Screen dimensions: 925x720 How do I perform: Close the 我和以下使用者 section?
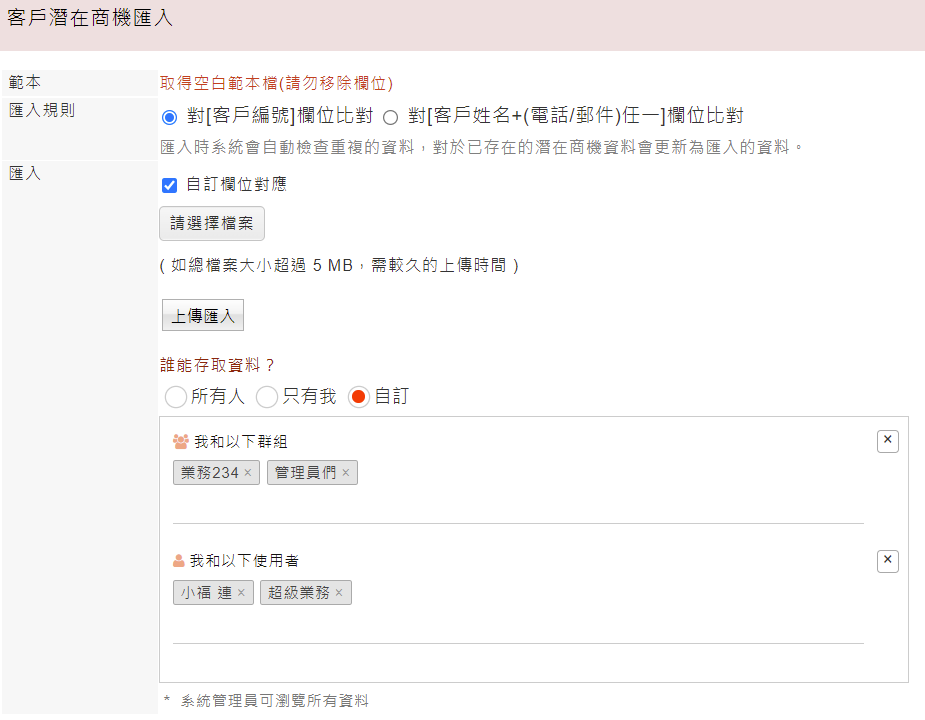887,561
